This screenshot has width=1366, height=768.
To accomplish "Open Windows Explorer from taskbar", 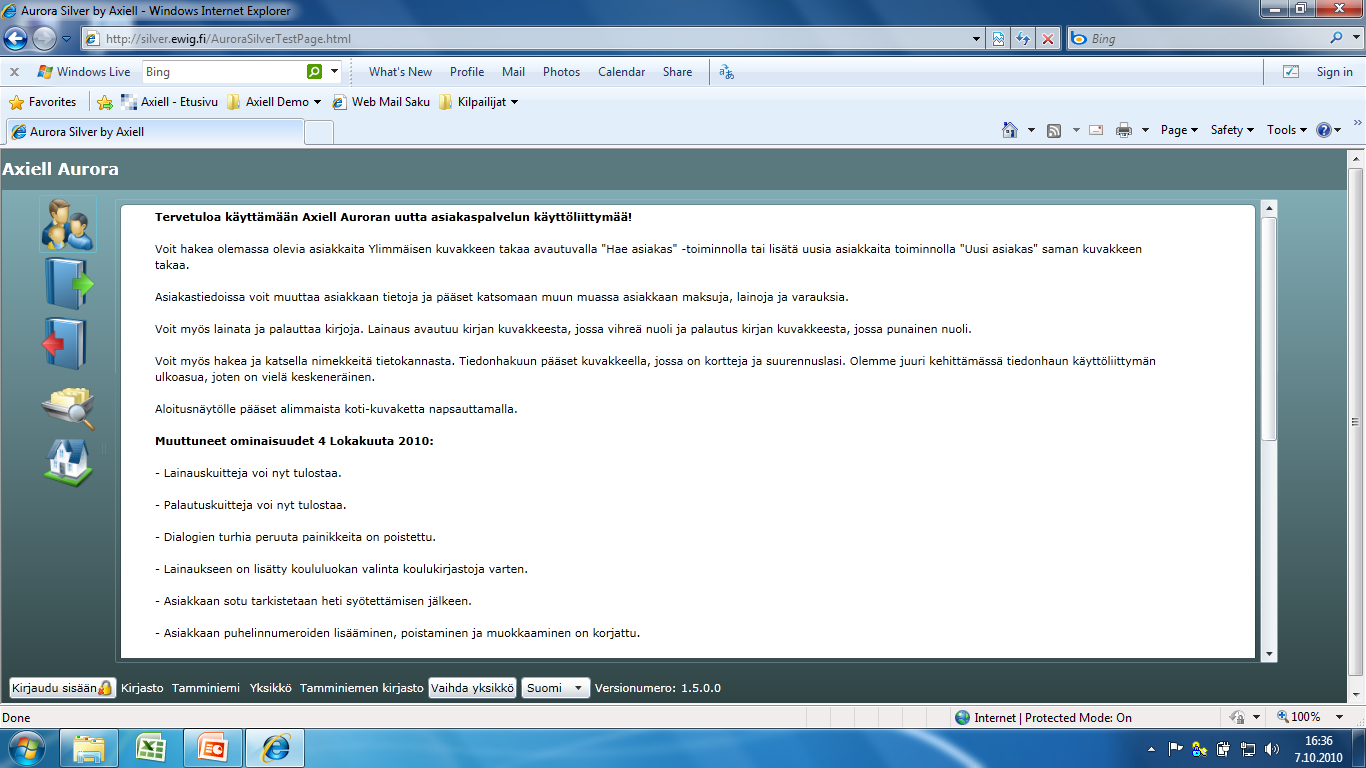I will coord(89,748).
